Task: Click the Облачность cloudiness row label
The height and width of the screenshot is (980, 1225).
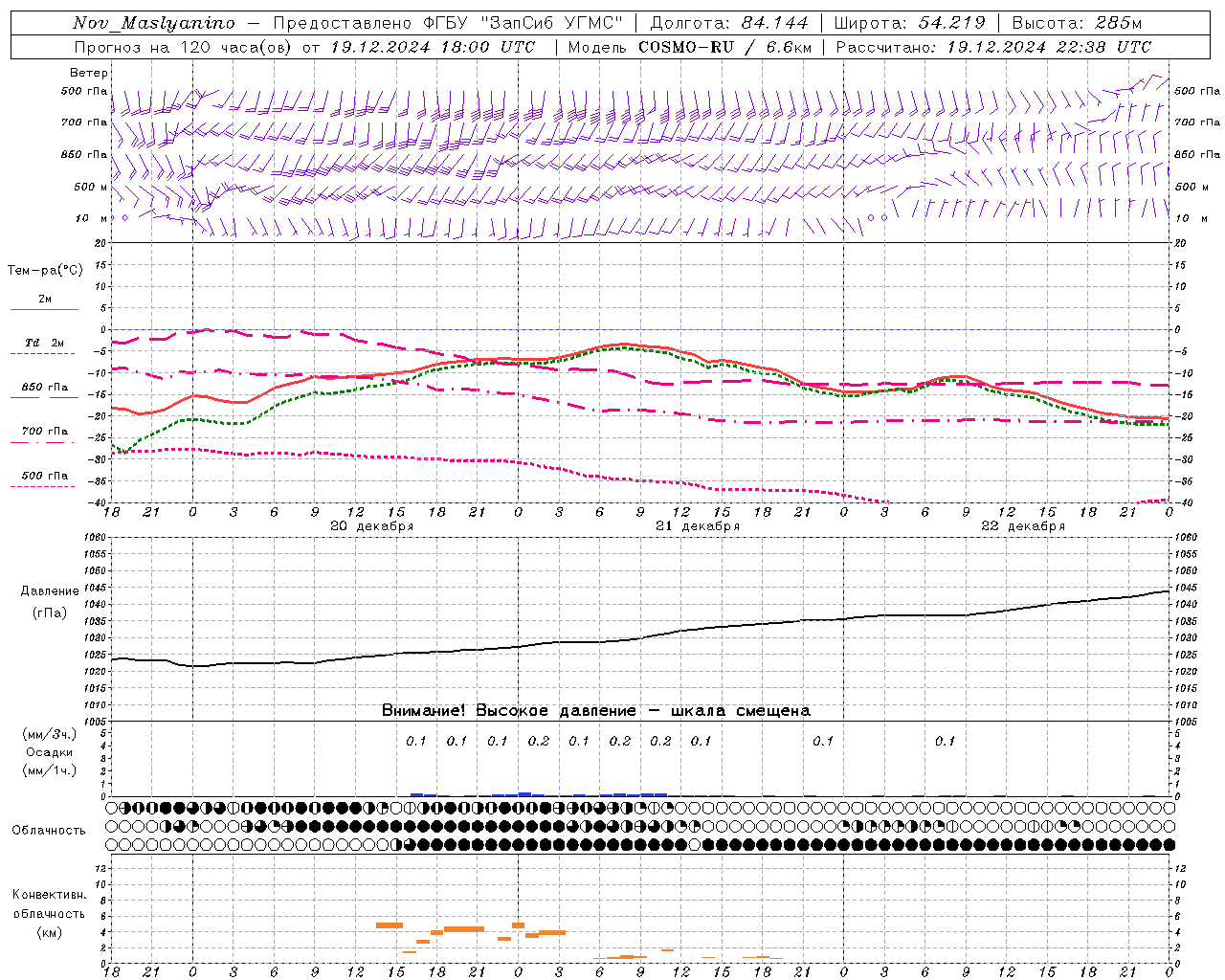Action: [x=49, y=830]
